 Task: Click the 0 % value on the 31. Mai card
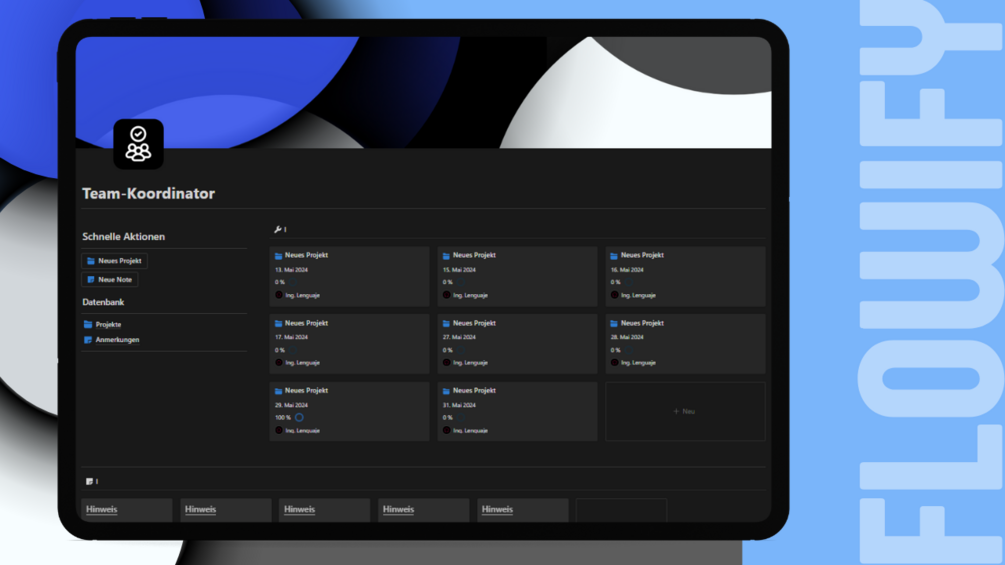pyautogui.click(x=448, y=418)
